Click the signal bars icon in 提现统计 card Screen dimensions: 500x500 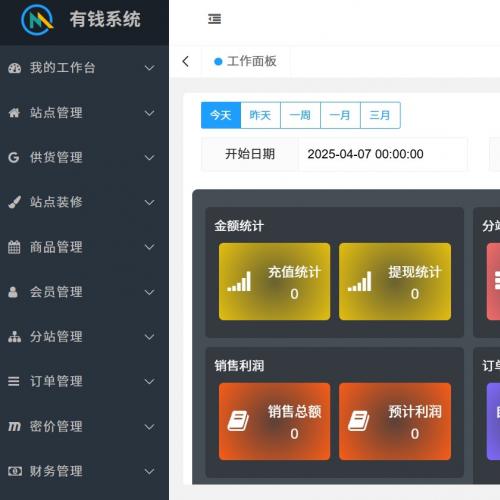[x=359, y=281]
